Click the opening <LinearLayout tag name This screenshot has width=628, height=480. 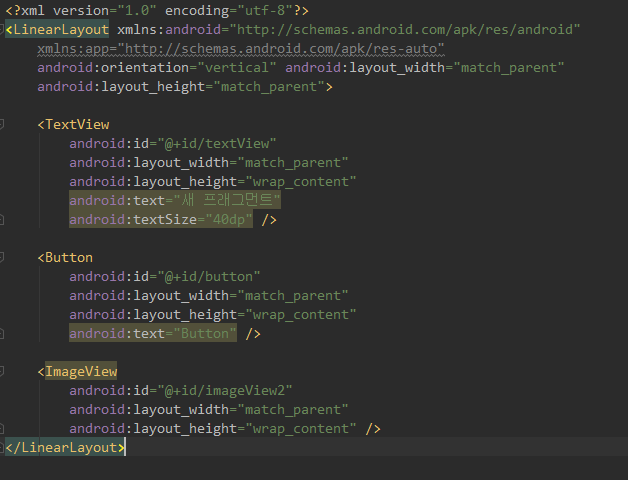point(61,30)
